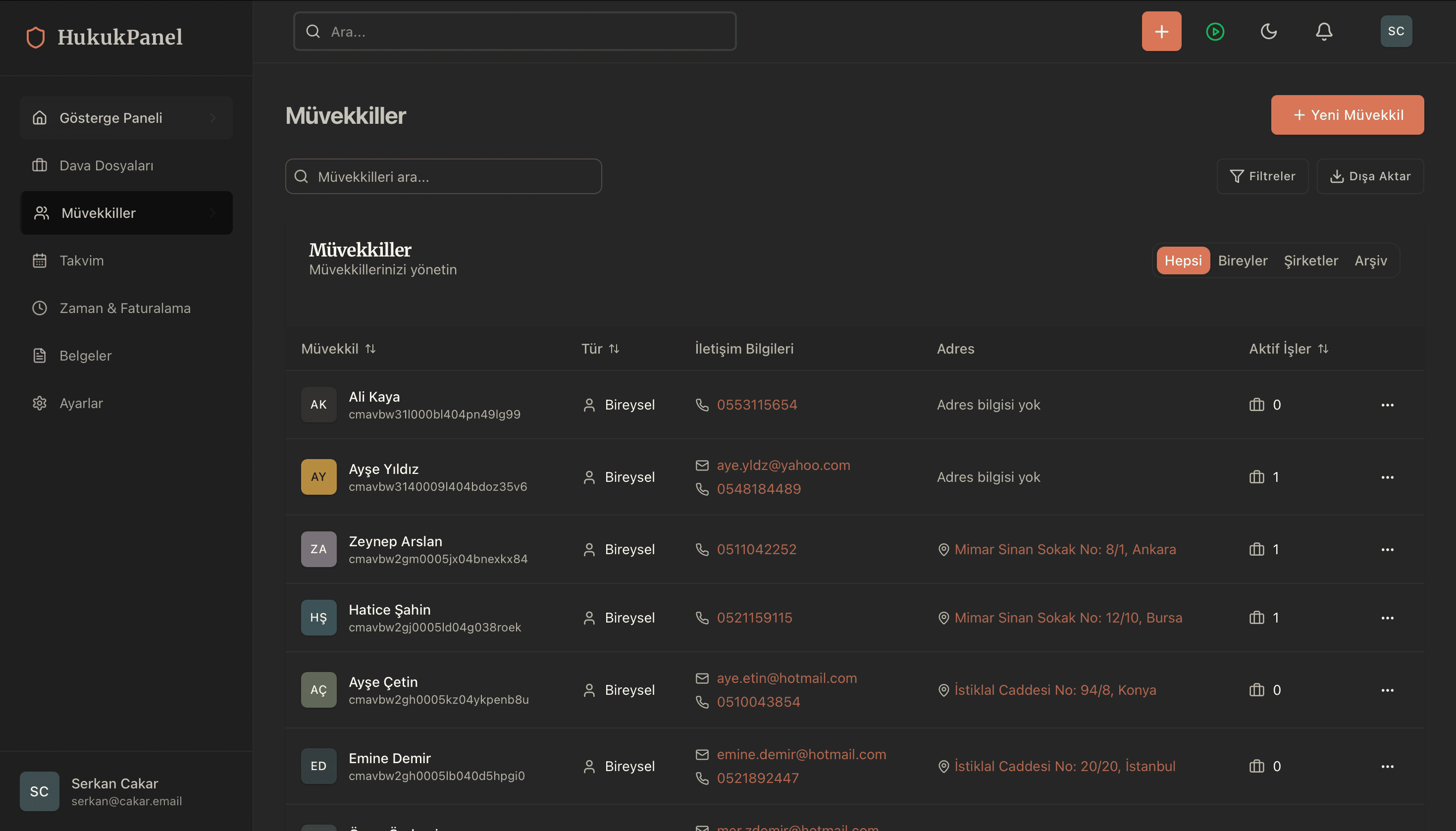The height and width of the screenshot is (831, 1456).
Task: Click the Müvekkilleri ara search field
Action: click(443, 177)
